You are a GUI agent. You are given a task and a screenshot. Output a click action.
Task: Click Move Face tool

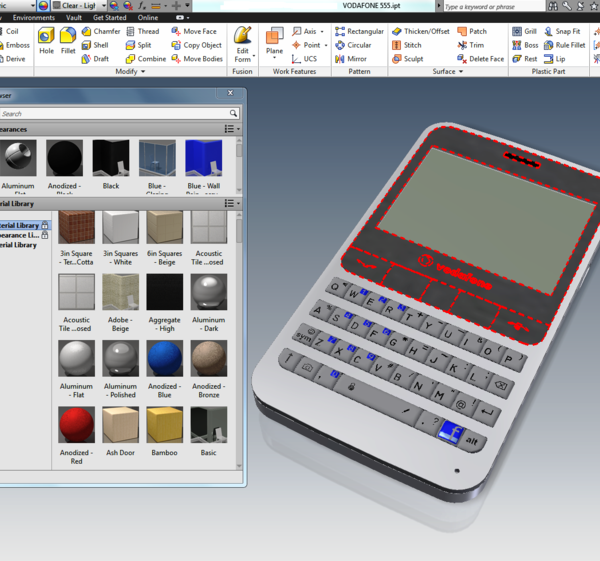click(x=194, y=31)
